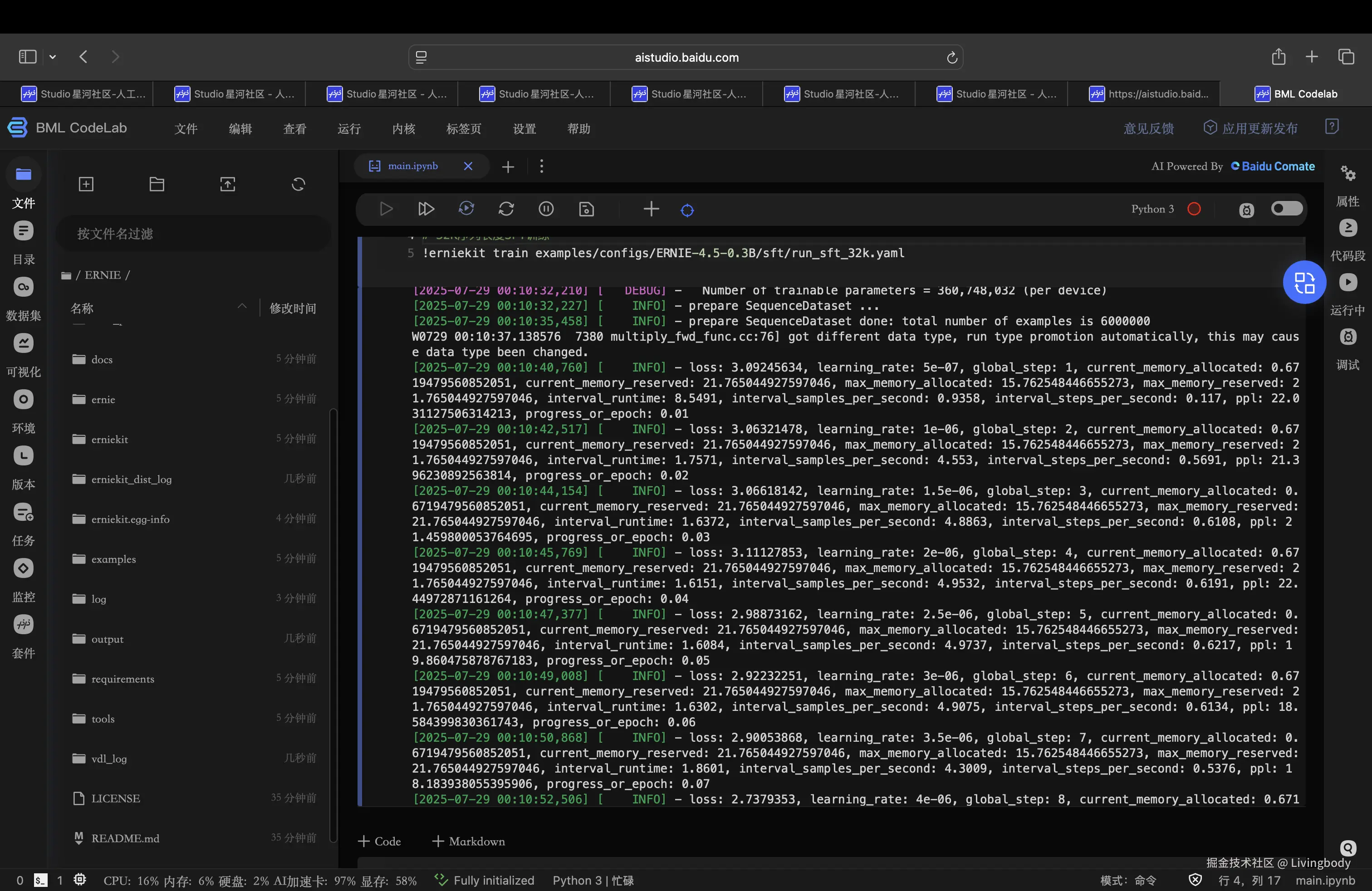Create a new folder in file browser
1372x891 pixels.
click(x=157, y=185)
